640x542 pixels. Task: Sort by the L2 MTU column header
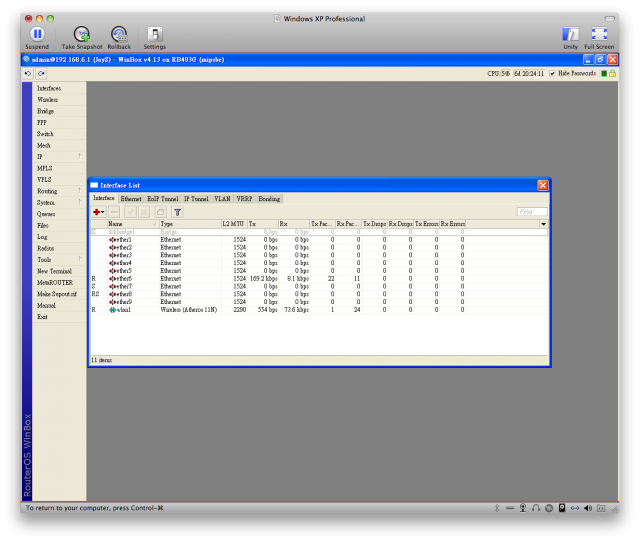(234, 224)
